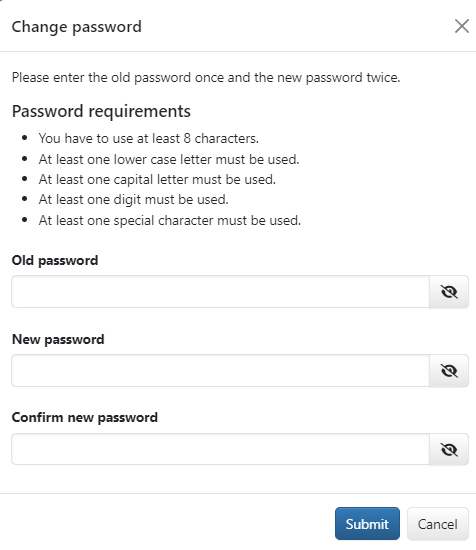Click the capital letter requirement line
The image size is (476, 550).
157,180
